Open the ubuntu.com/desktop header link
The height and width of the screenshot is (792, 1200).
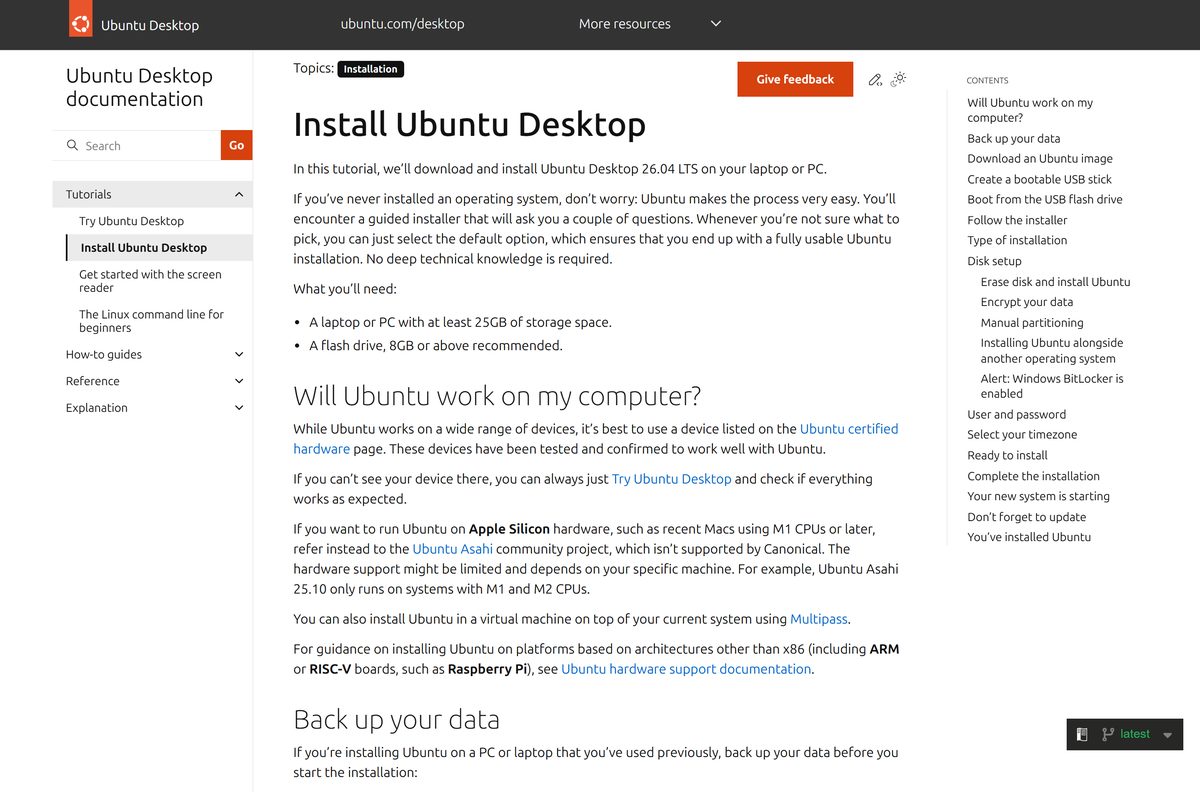[x=402, y=24]
